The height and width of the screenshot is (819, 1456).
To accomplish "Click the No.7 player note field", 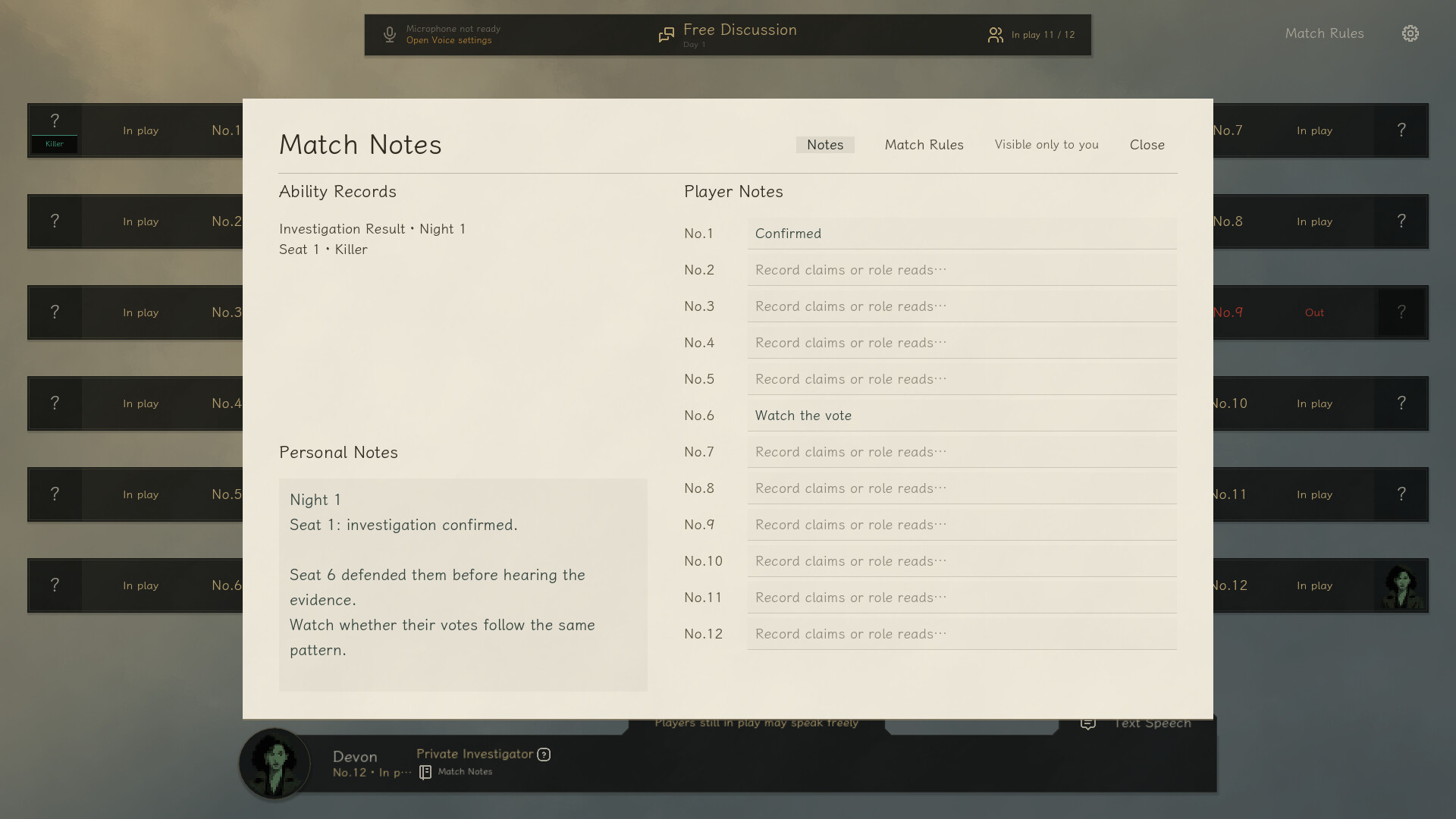I will (962, 452).
